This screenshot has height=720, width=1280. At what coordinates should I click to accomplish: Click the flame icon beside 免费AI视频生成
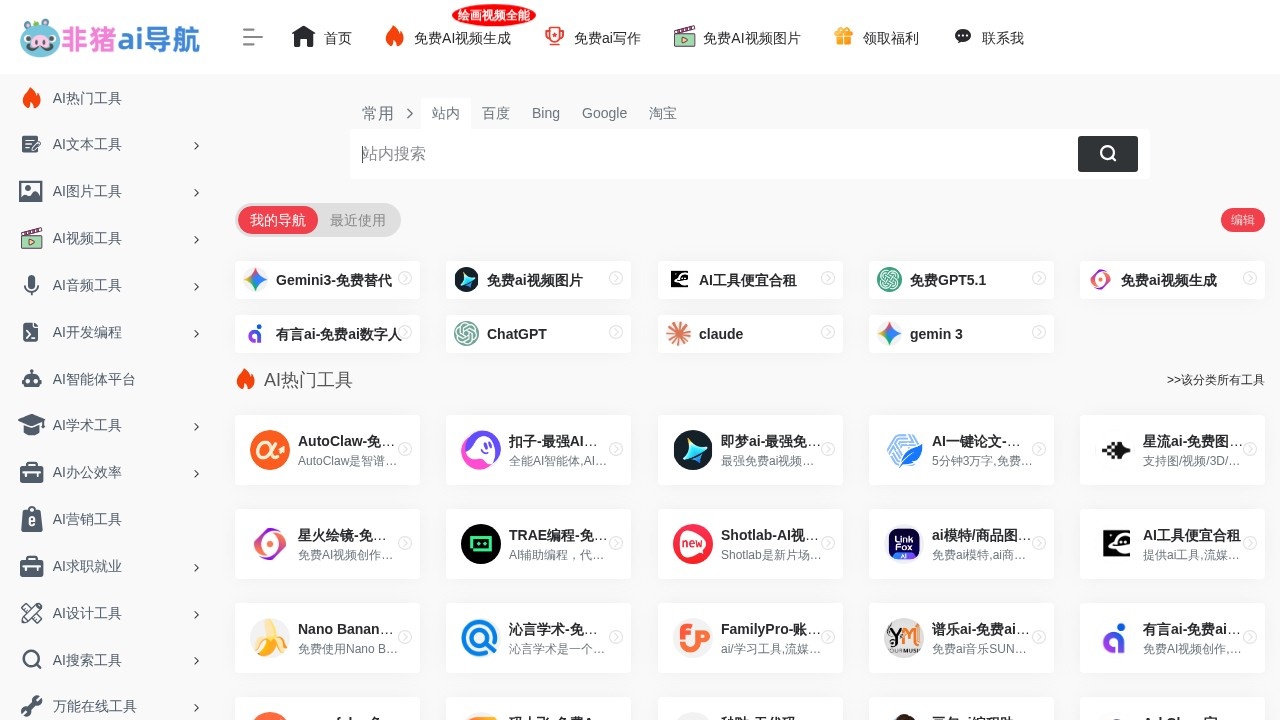pos(395,36)
